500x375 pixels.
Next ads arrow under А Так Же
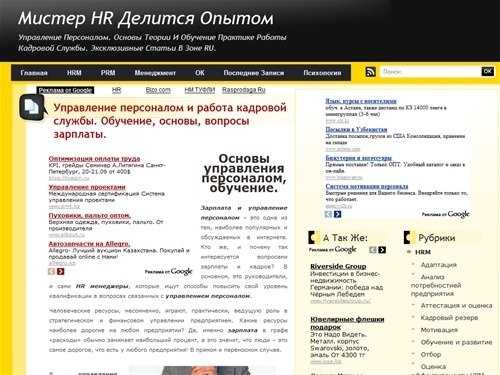382,250
